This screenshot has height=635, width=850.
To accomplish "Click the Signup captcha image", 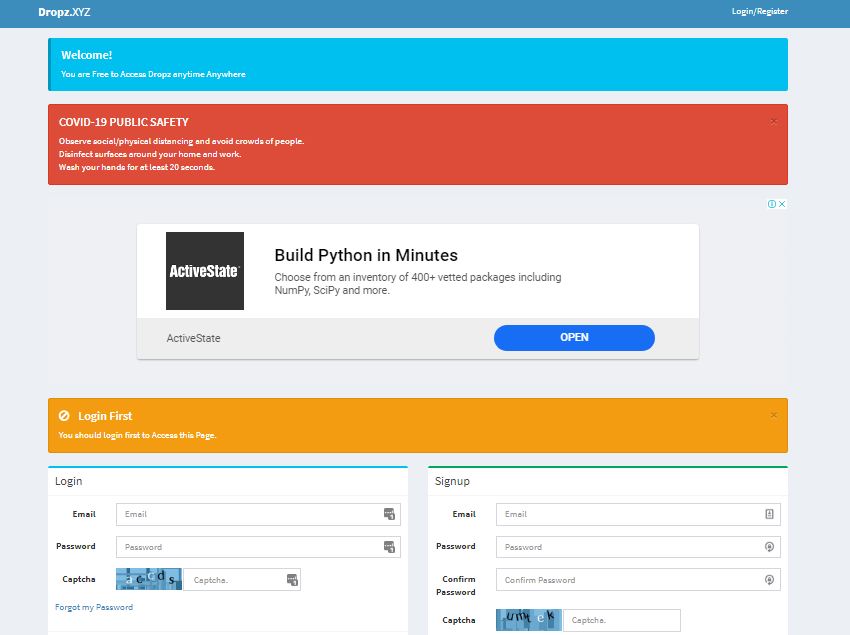I will point(529,620).
